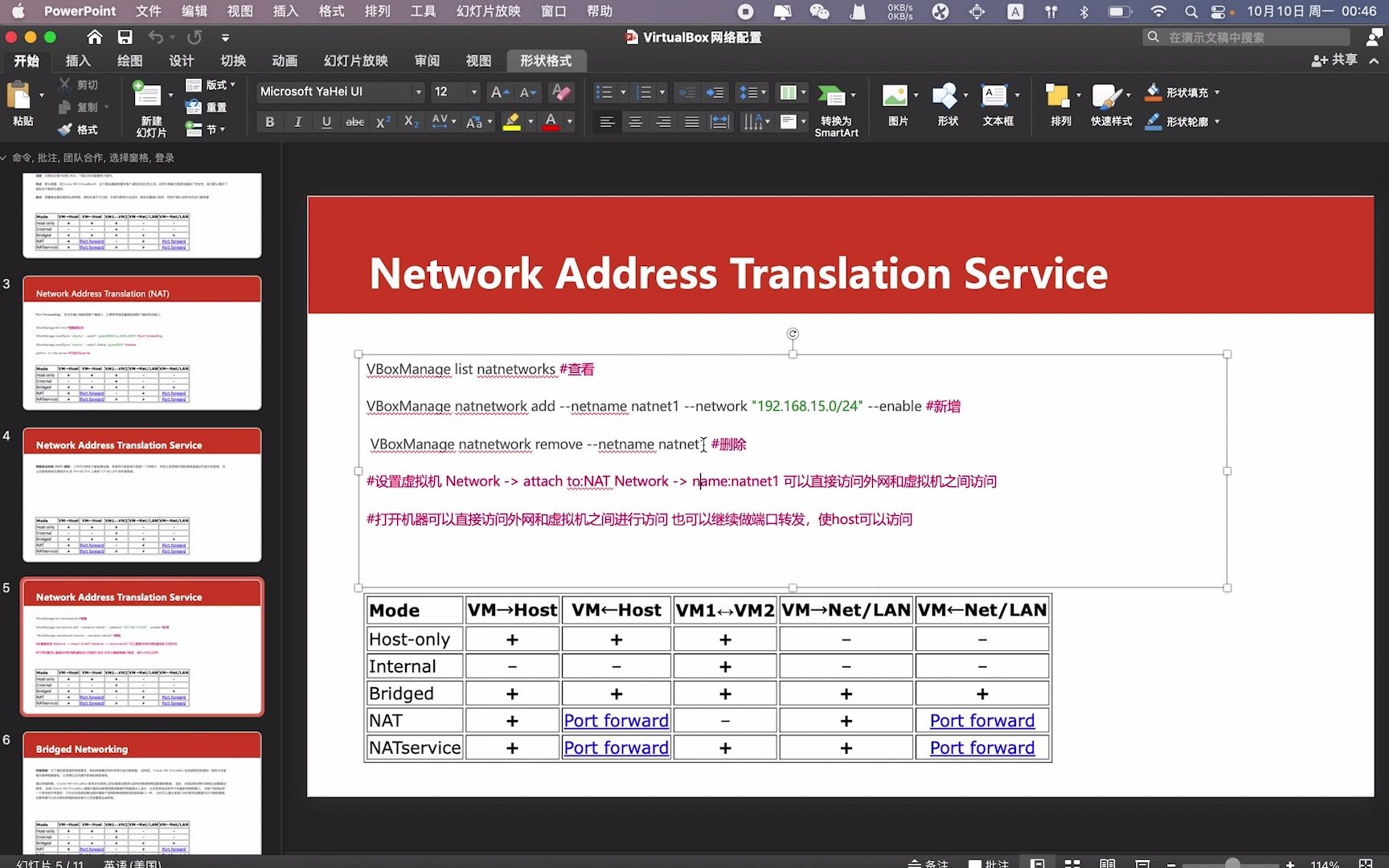
Task: Toggle bold formatting on selected text
Action: click(269, 121)
